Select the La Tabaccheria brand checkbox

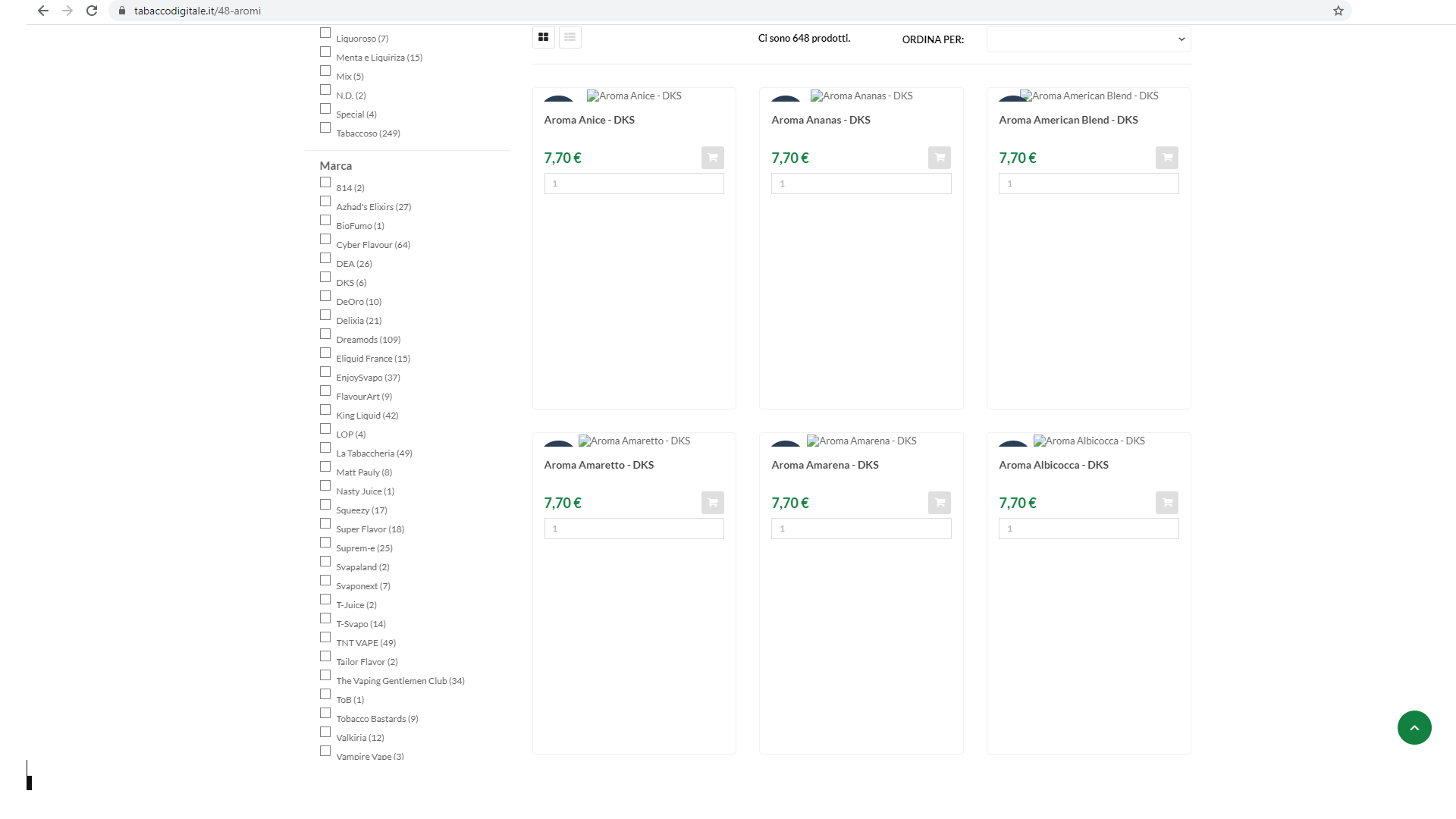point(325,448)
